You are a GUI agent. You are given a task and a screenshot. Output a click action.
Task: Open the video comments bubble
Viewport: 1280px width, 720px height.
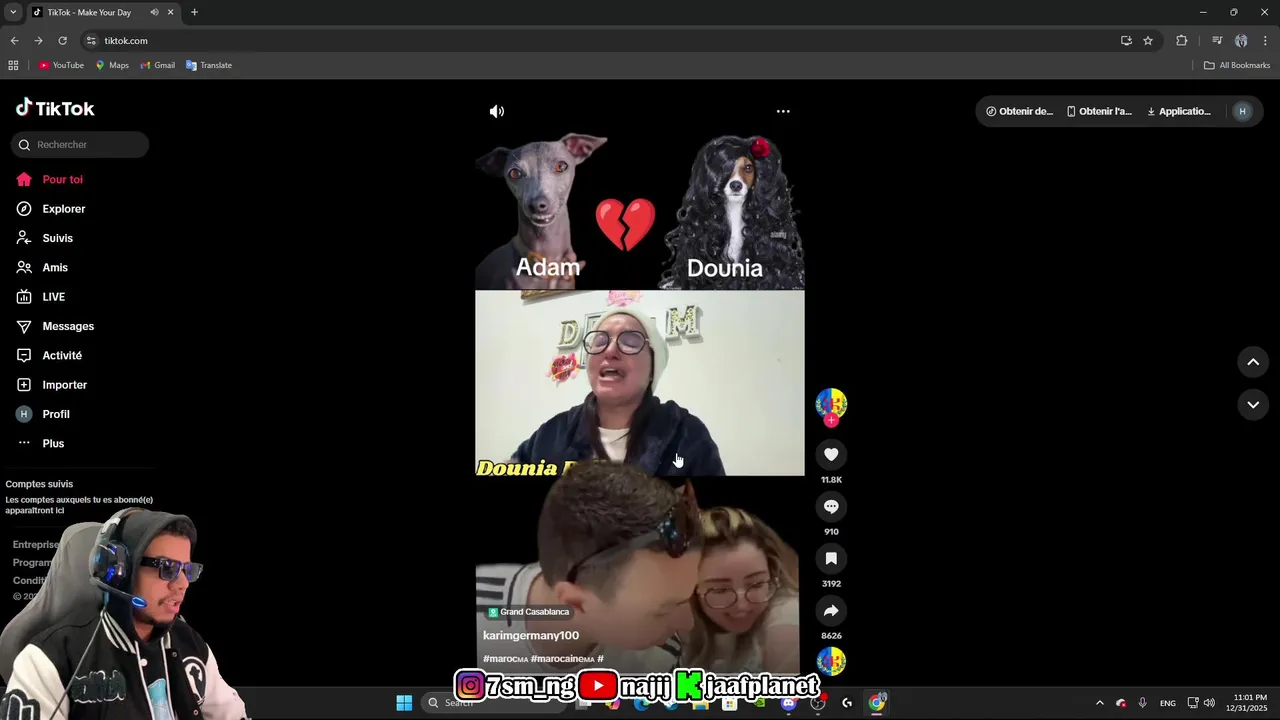click(831, 507)
